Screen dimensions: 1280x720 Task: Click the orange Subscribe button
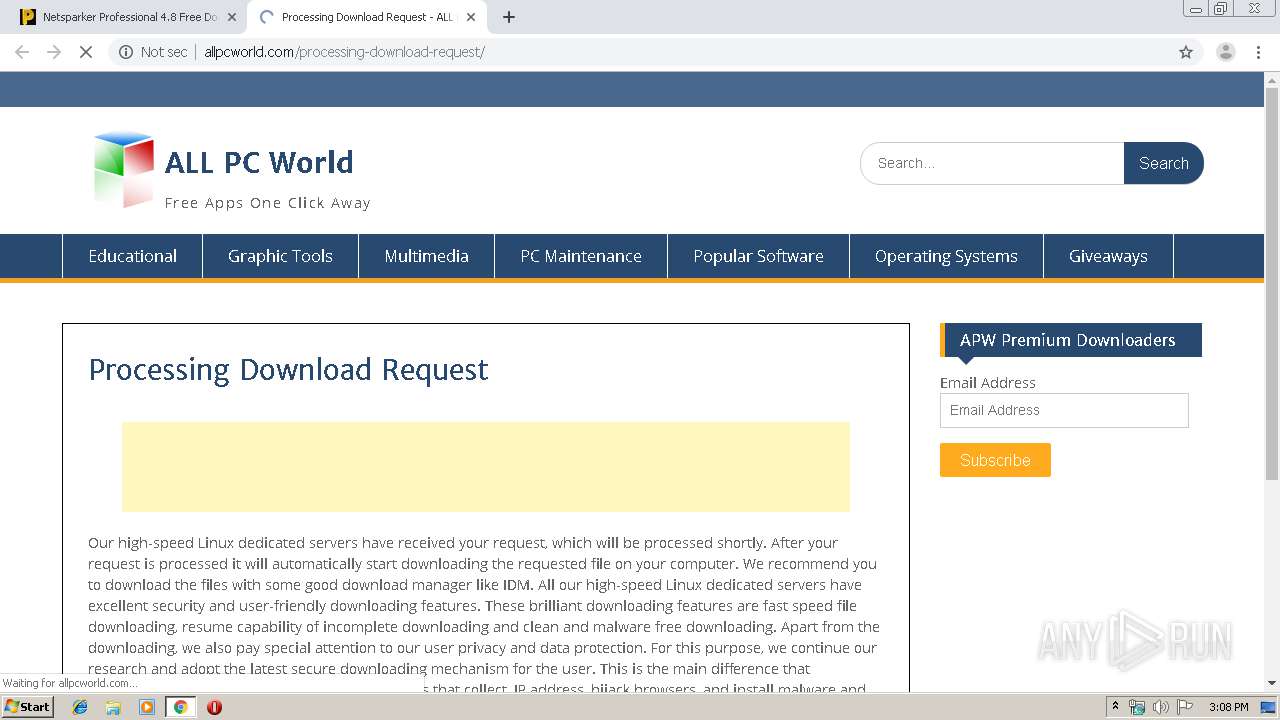[x=995, y=460]
